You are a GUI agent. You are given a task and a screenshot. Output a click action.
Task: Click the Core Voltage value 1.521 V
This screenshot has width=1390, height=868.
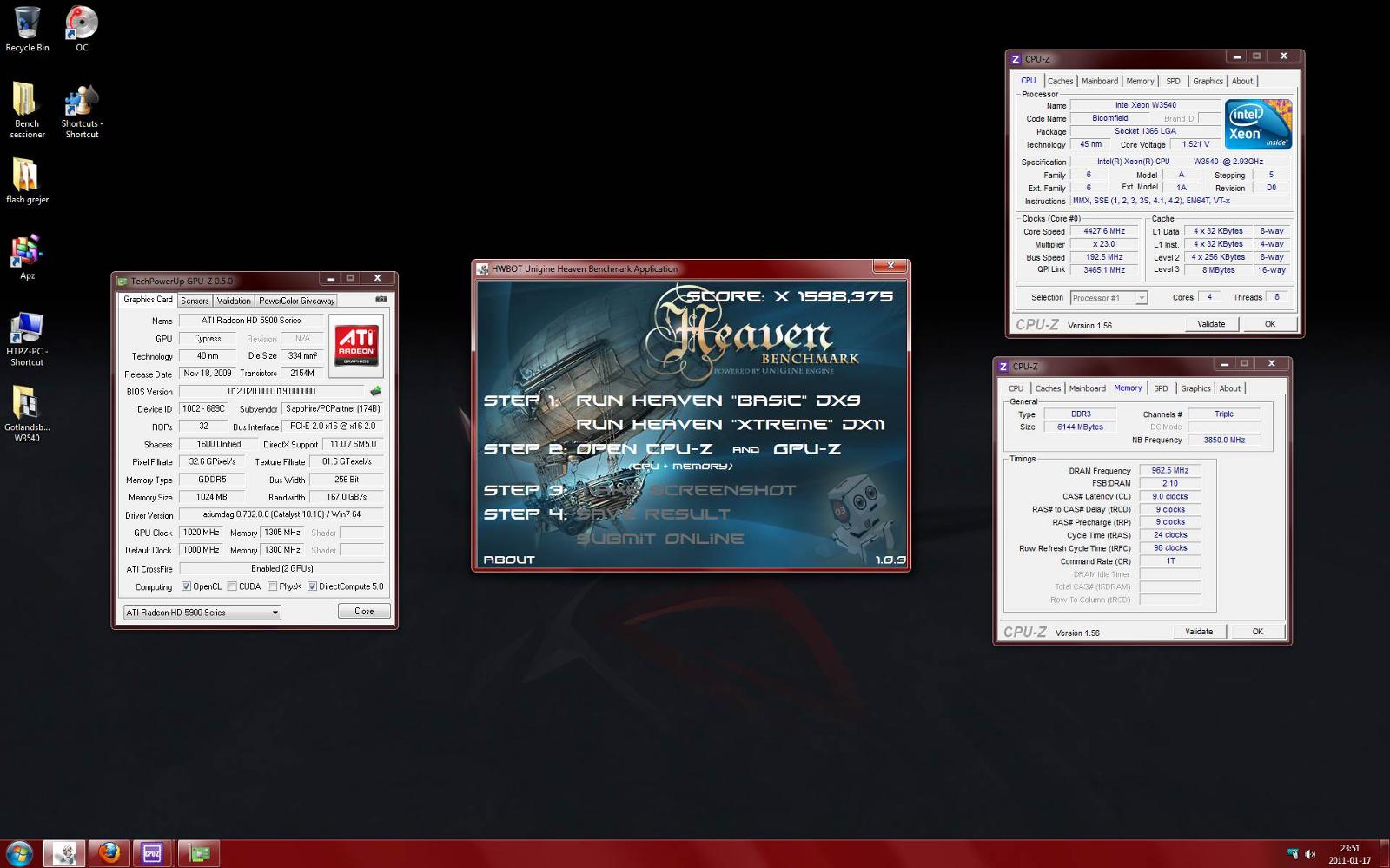point(1195,144)
